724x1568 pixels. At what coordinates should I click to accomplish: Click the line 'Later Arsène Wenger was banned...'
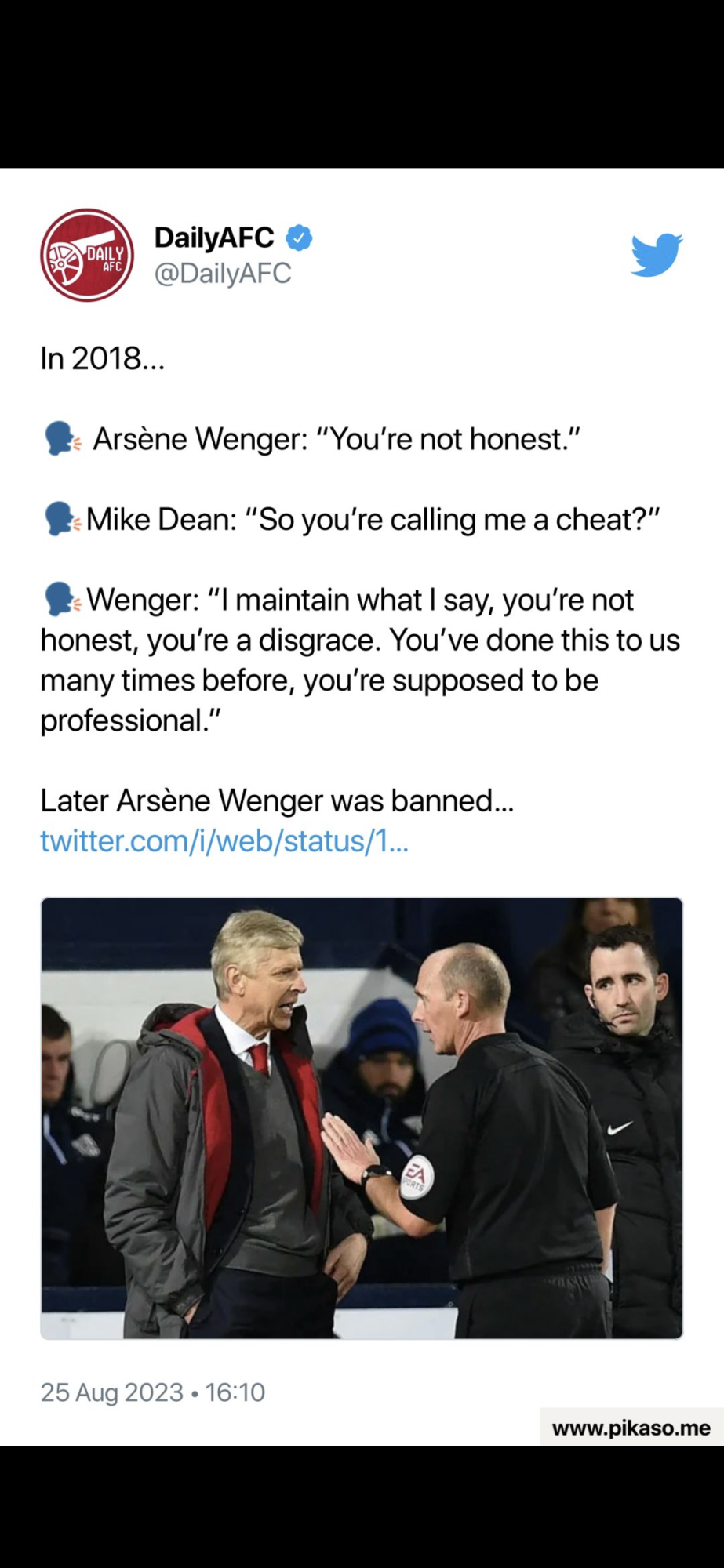(x=277, y=800)
